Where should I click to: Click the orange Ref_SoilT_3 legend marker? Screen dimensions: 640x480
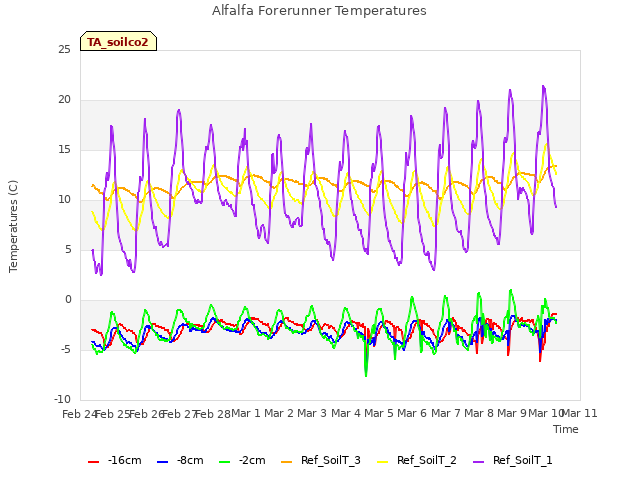click(287, 462)
